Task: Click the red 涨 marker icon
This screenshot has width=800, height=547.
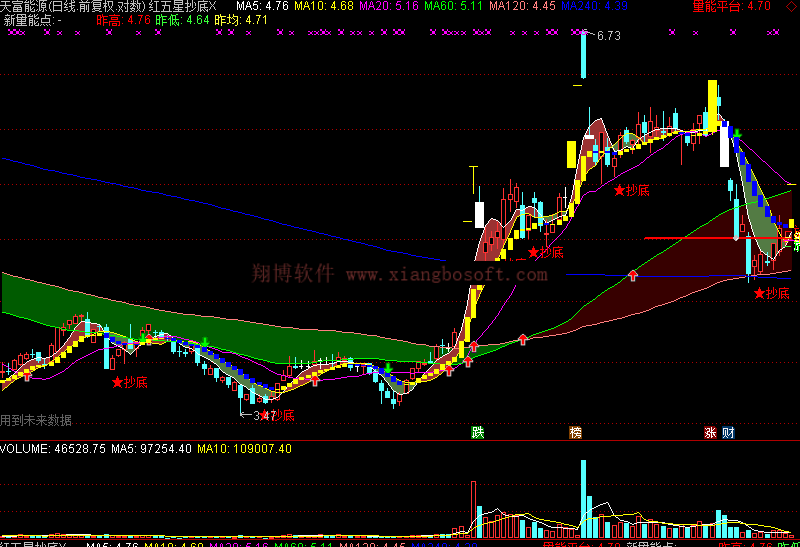Action: pos(710,433)
